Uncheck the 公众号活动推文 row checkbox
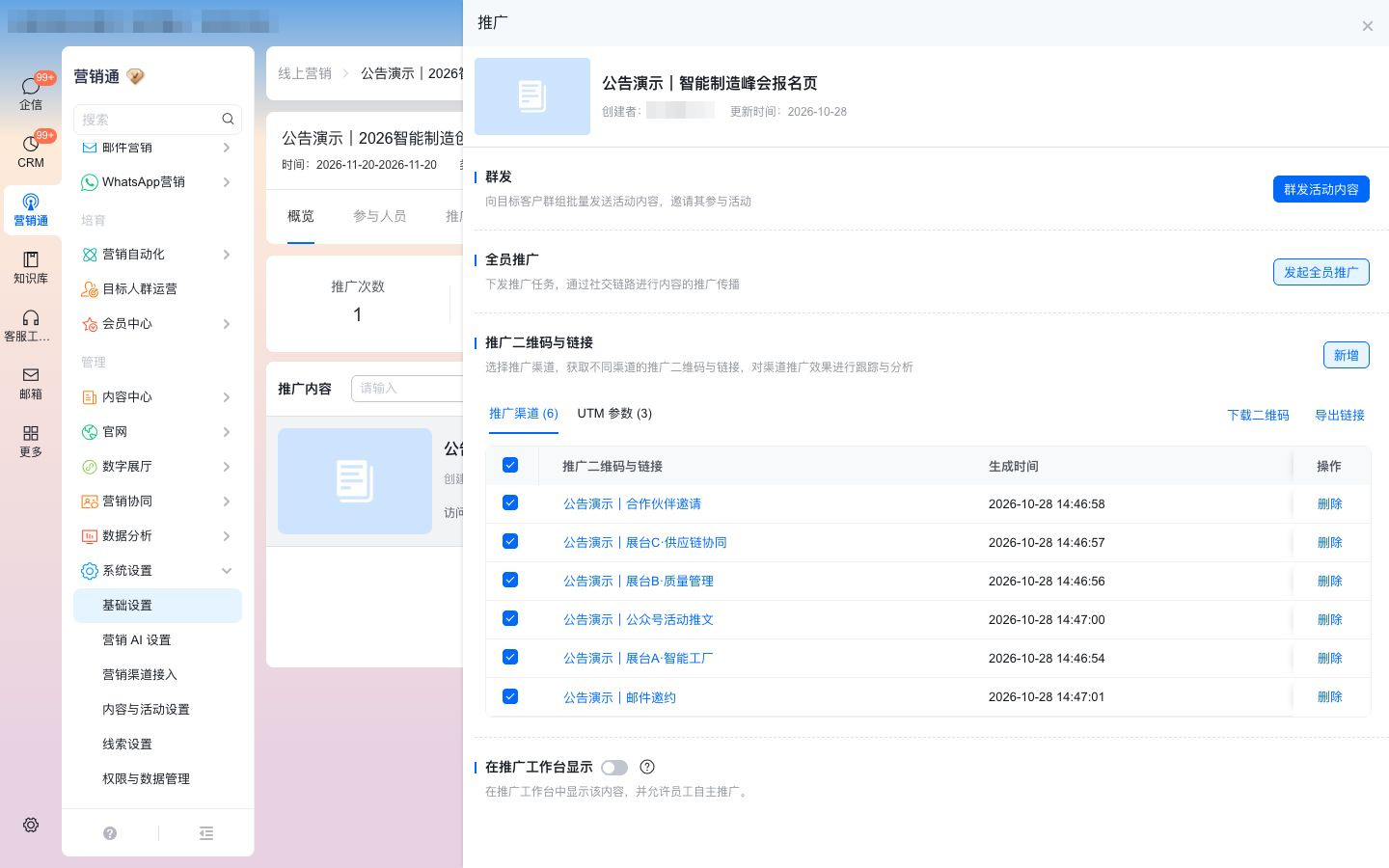Viewport: 1389px width, 868px height. click(510, 618)
